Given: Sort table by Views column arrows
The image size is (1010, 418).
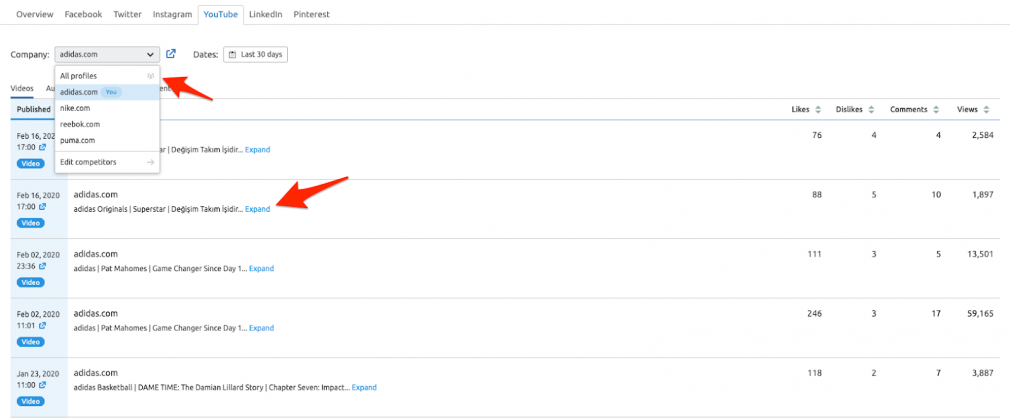Looking at the screenshot, I should click(986, 109).
